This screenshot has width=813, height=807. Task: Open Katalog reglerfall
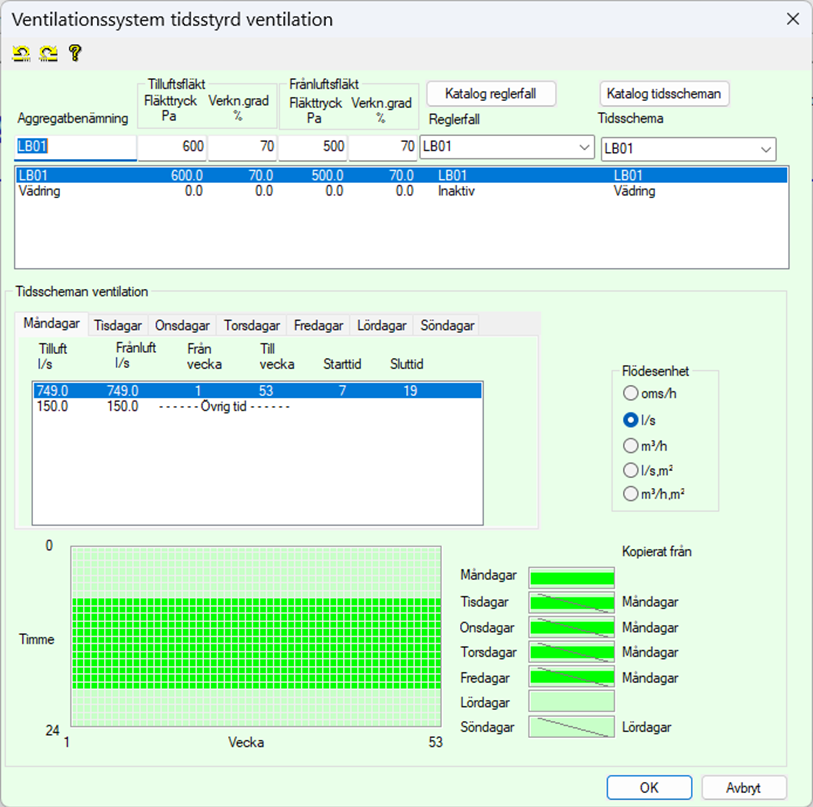tap(490, 94)
